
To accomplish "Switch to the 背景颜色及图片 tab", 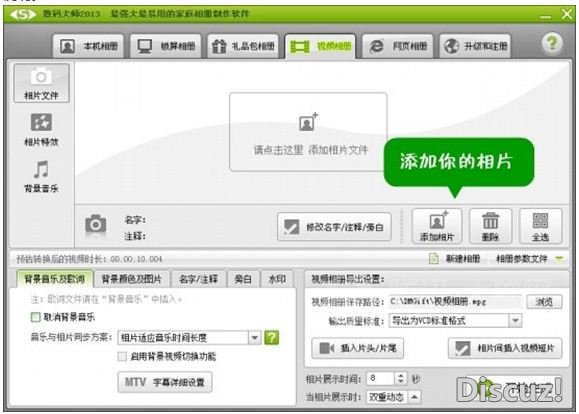I will click(131, 279).
